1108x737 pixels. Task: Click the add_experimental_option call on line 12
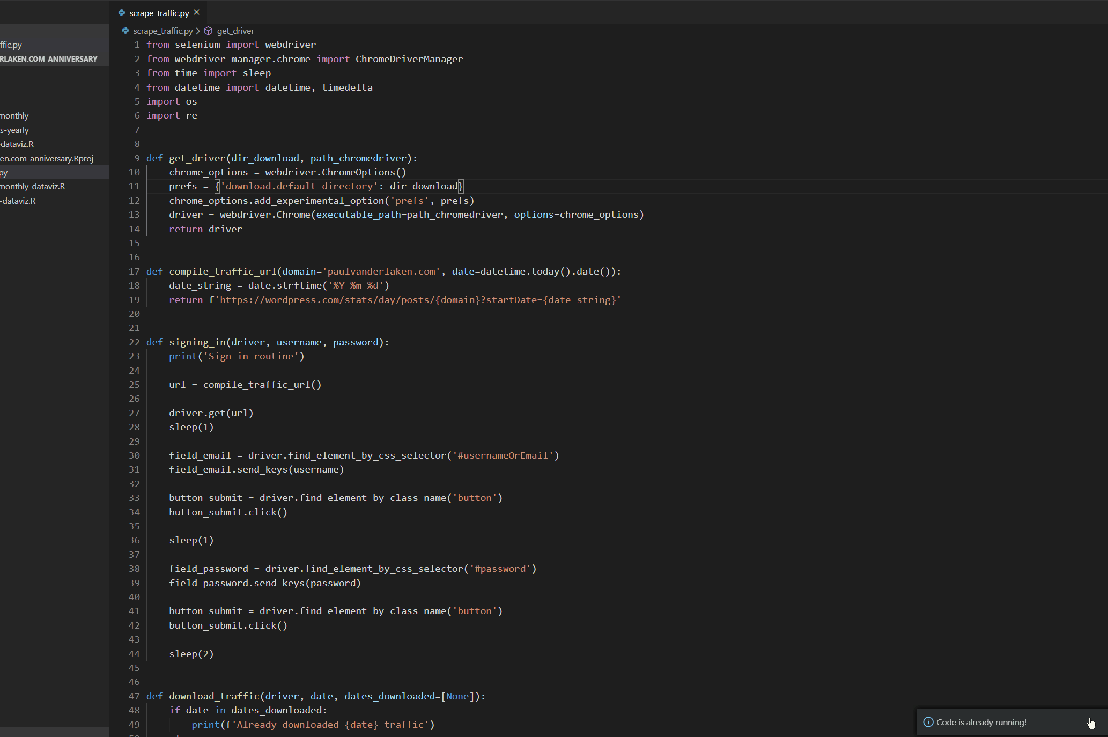point(322,201)
